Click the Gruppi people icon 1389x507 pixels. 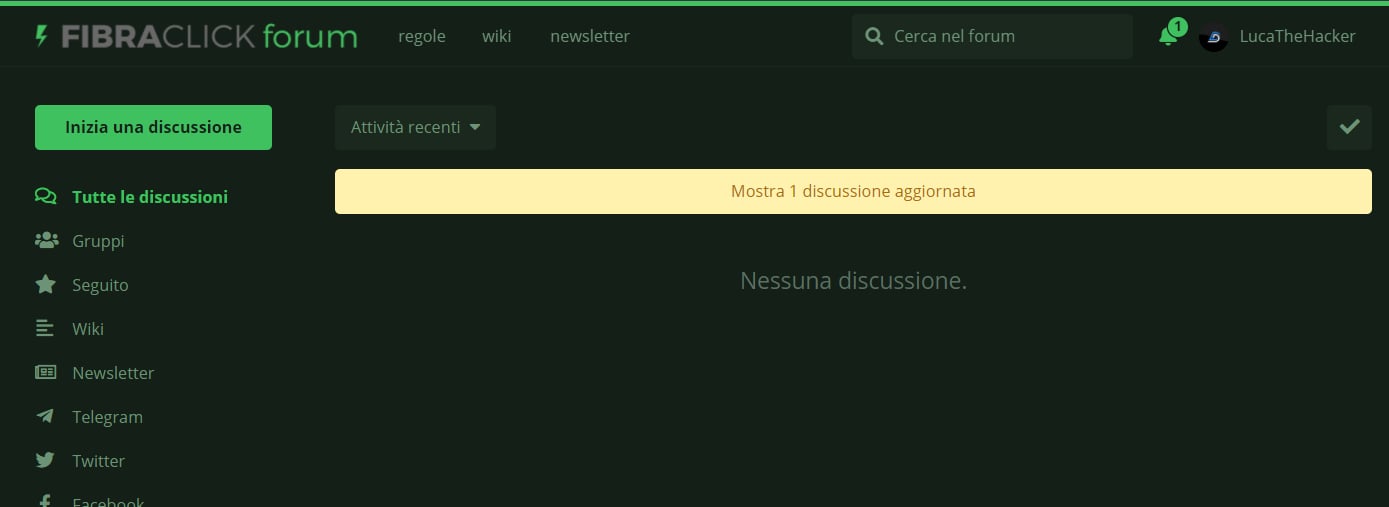pyautogui.click(x=46, y=241)
